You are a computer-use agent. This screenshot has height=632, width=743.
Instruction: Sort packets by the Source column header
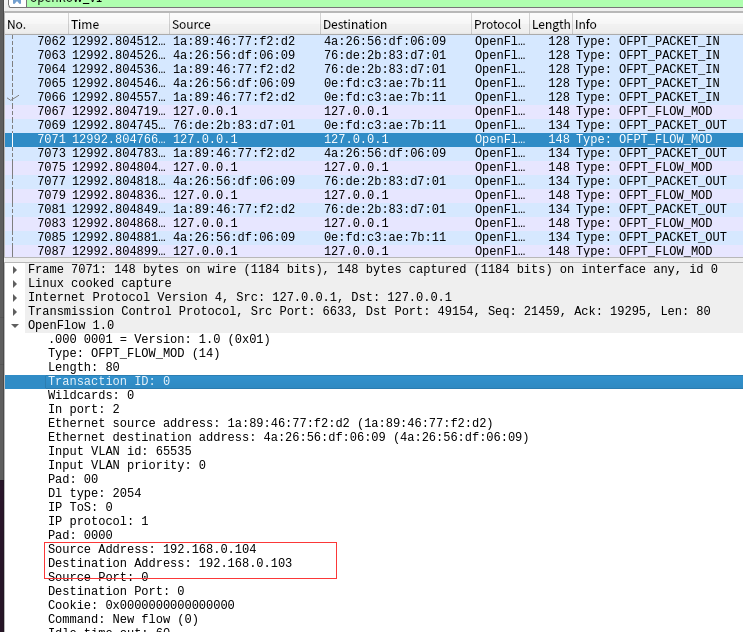tap(245, 25)
